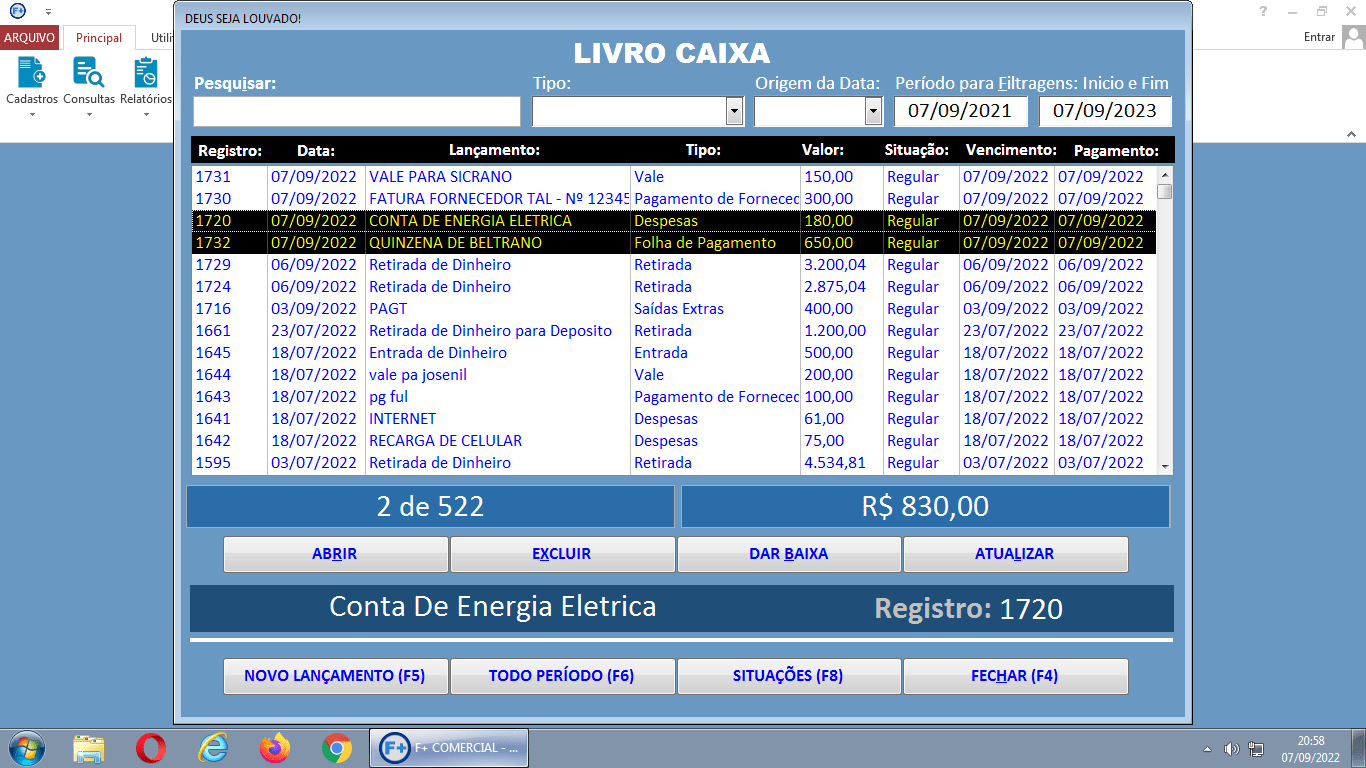Click inside the Pesquisar search field

tap(356, 111)
